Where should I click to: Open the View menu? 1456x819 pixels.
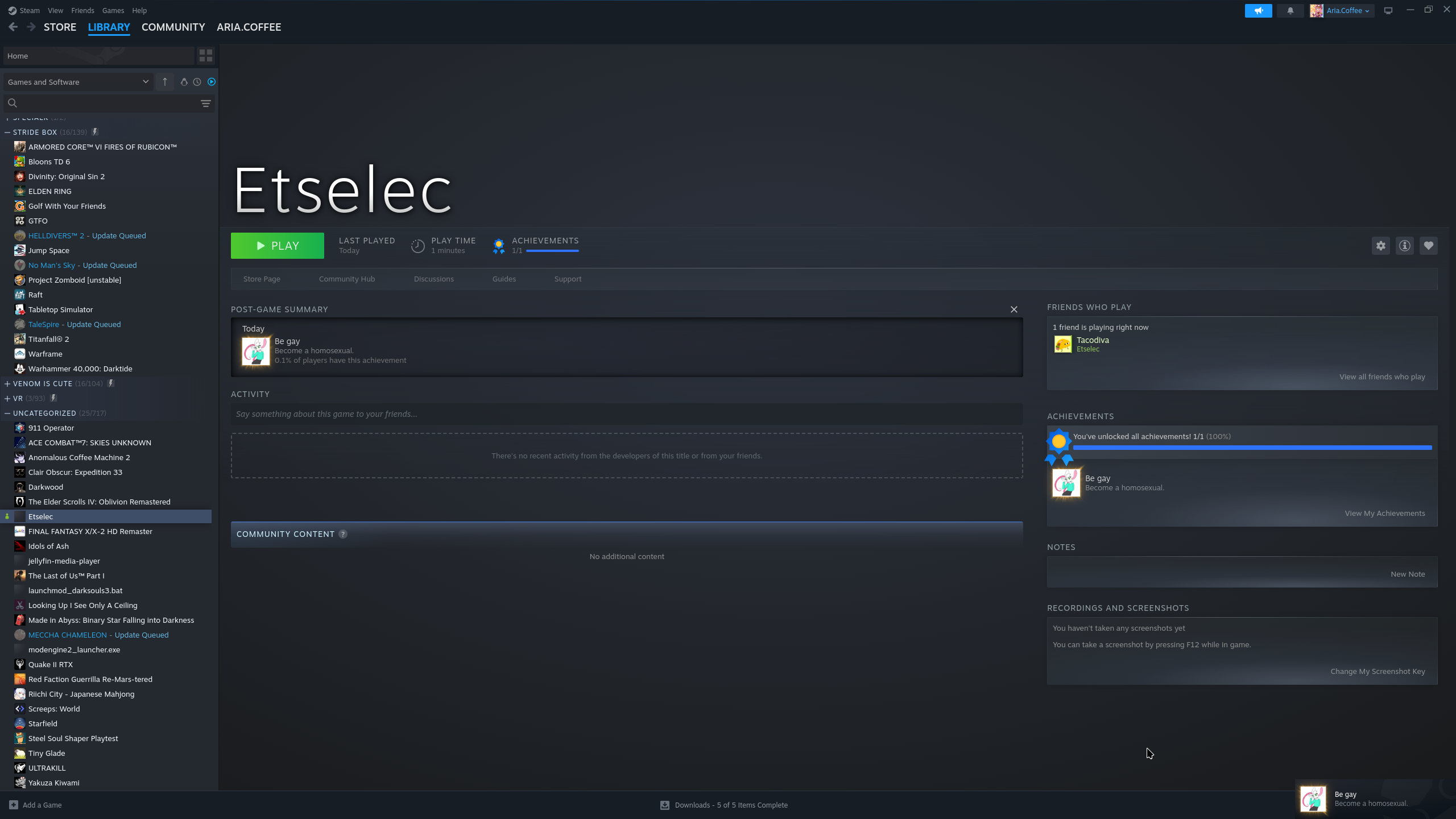55,10
